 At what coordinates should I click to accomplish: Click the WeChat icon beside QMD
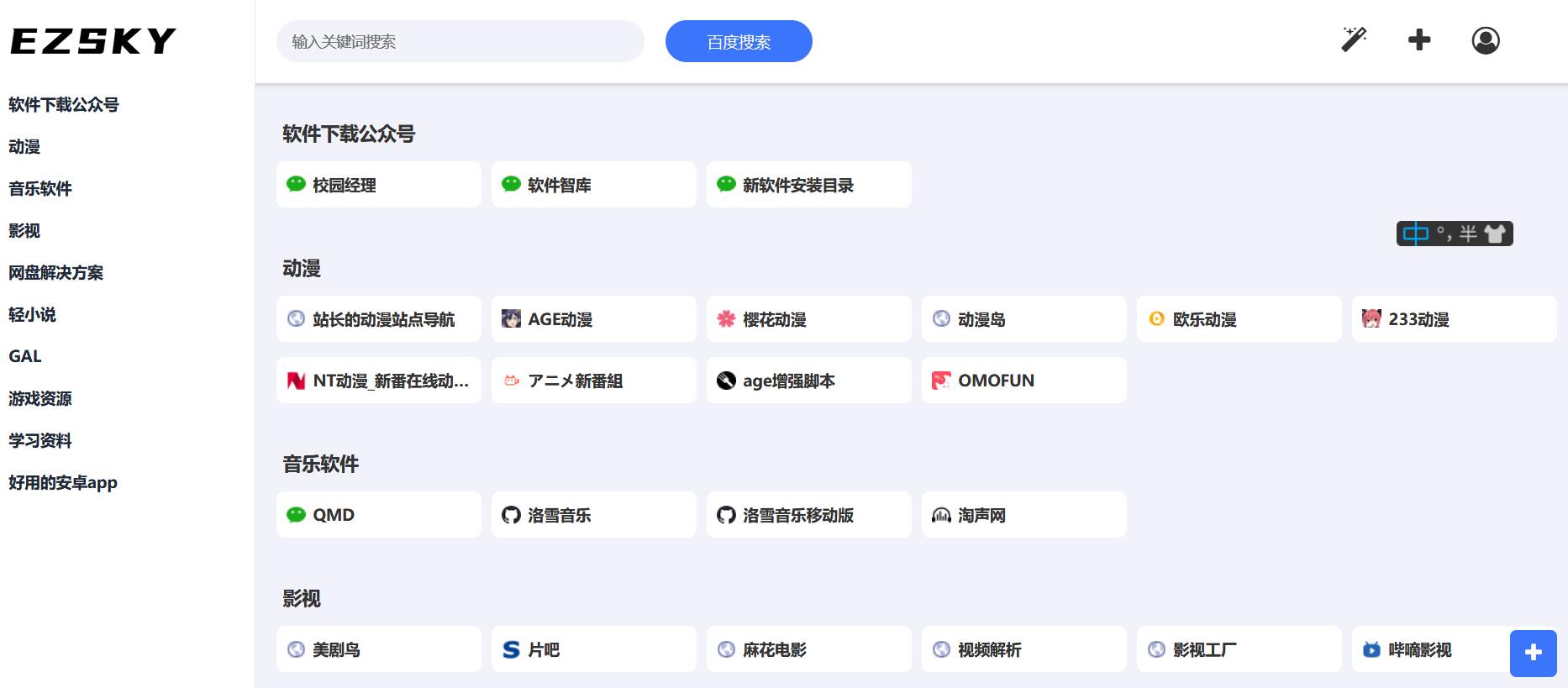coord(296,514)
